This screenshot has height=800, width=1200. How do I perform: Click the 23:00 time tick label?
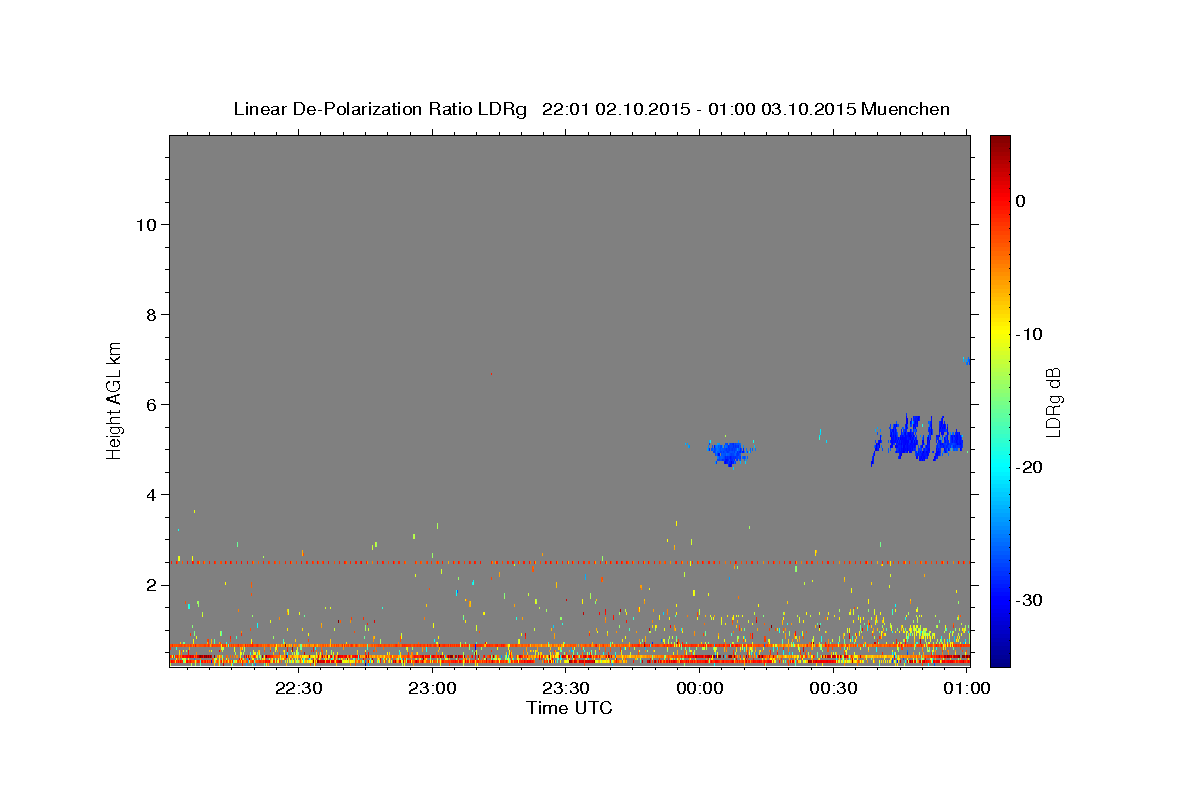coord(433,688)
